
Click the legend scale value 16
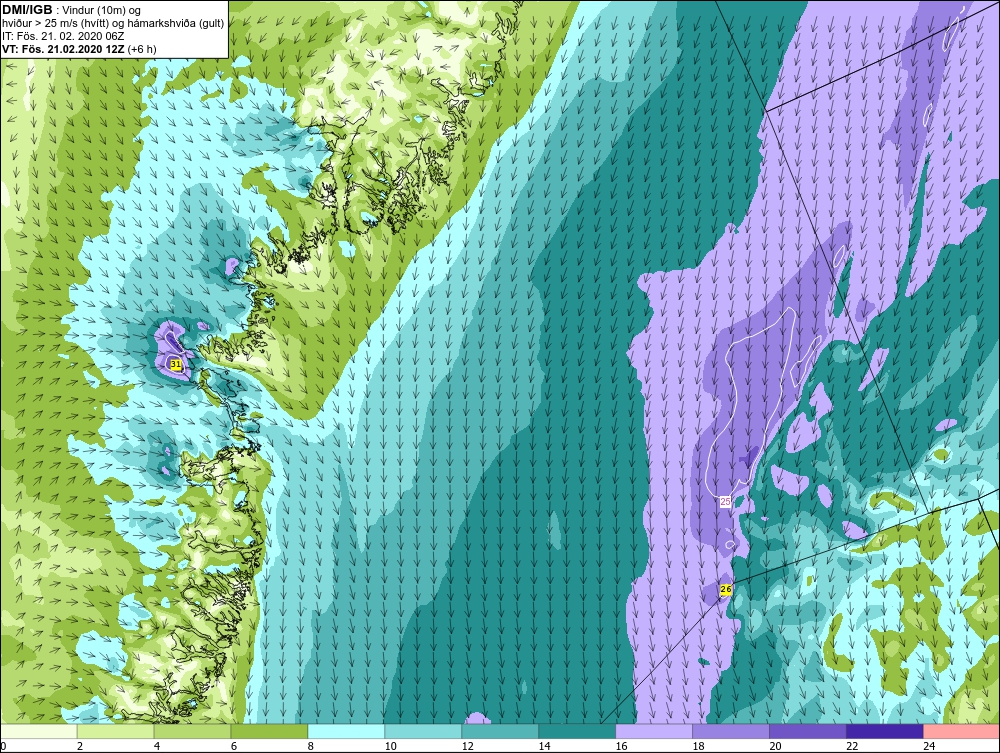click(x=621, y=746)
